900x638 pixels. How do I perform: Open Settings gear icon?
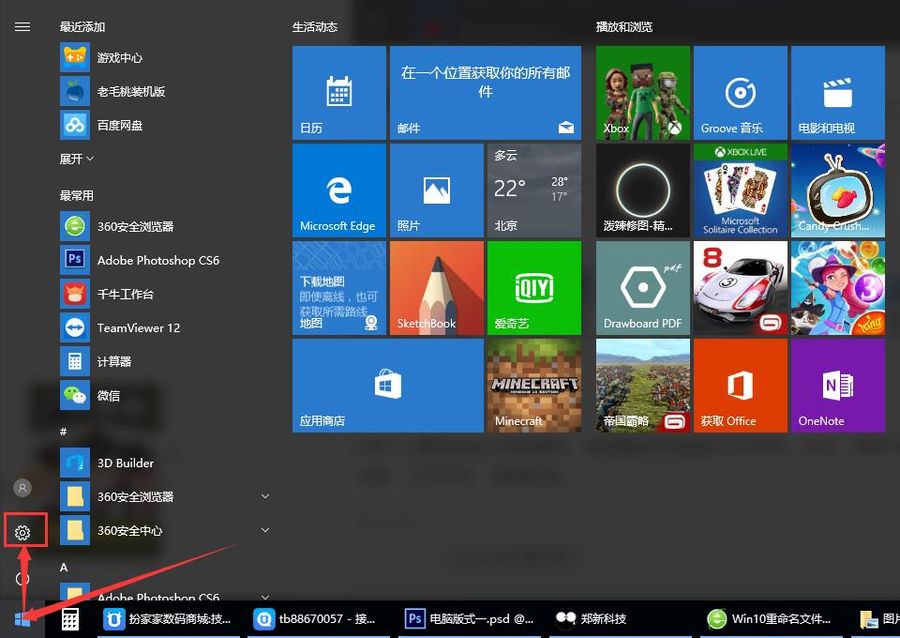click(22, 532)
